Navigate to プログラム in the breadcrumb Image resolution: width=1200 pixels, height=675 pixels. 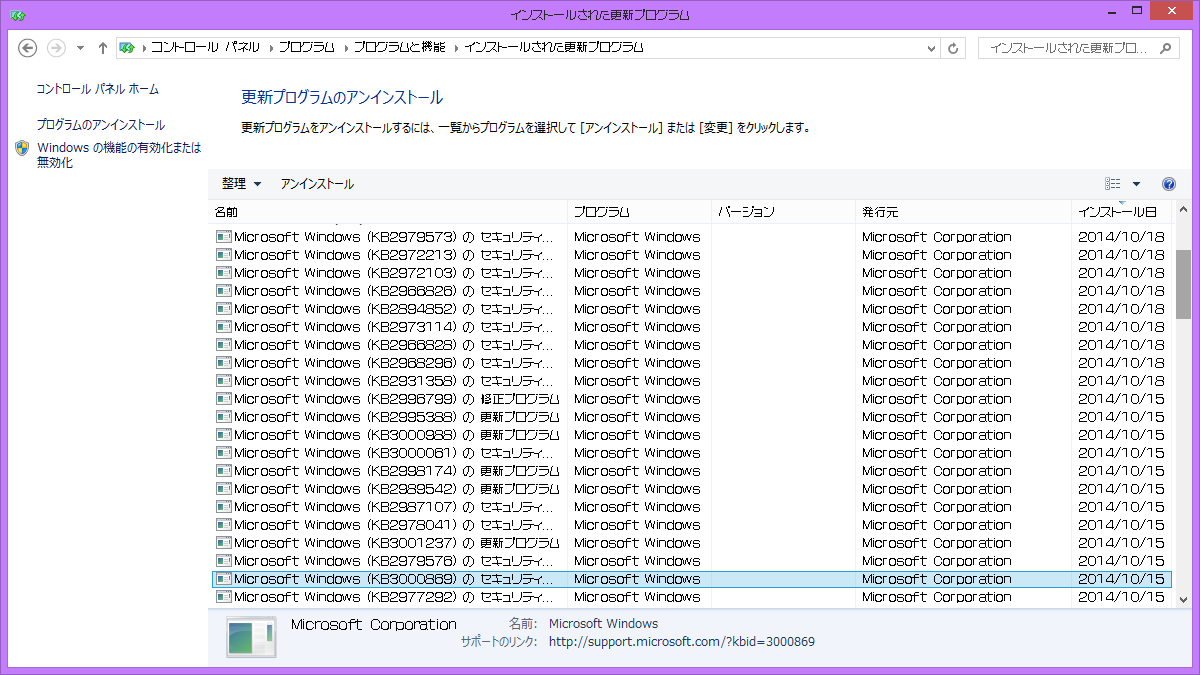pyautogui.click(x=306, y=48)
